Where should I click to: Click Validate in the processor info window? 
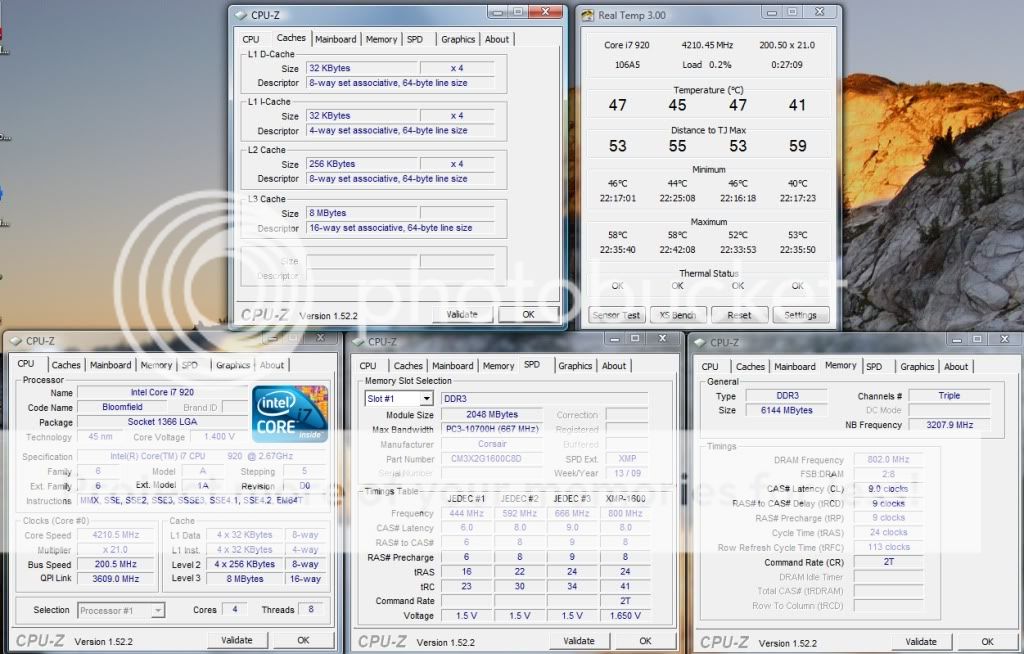tap(236, 640)
